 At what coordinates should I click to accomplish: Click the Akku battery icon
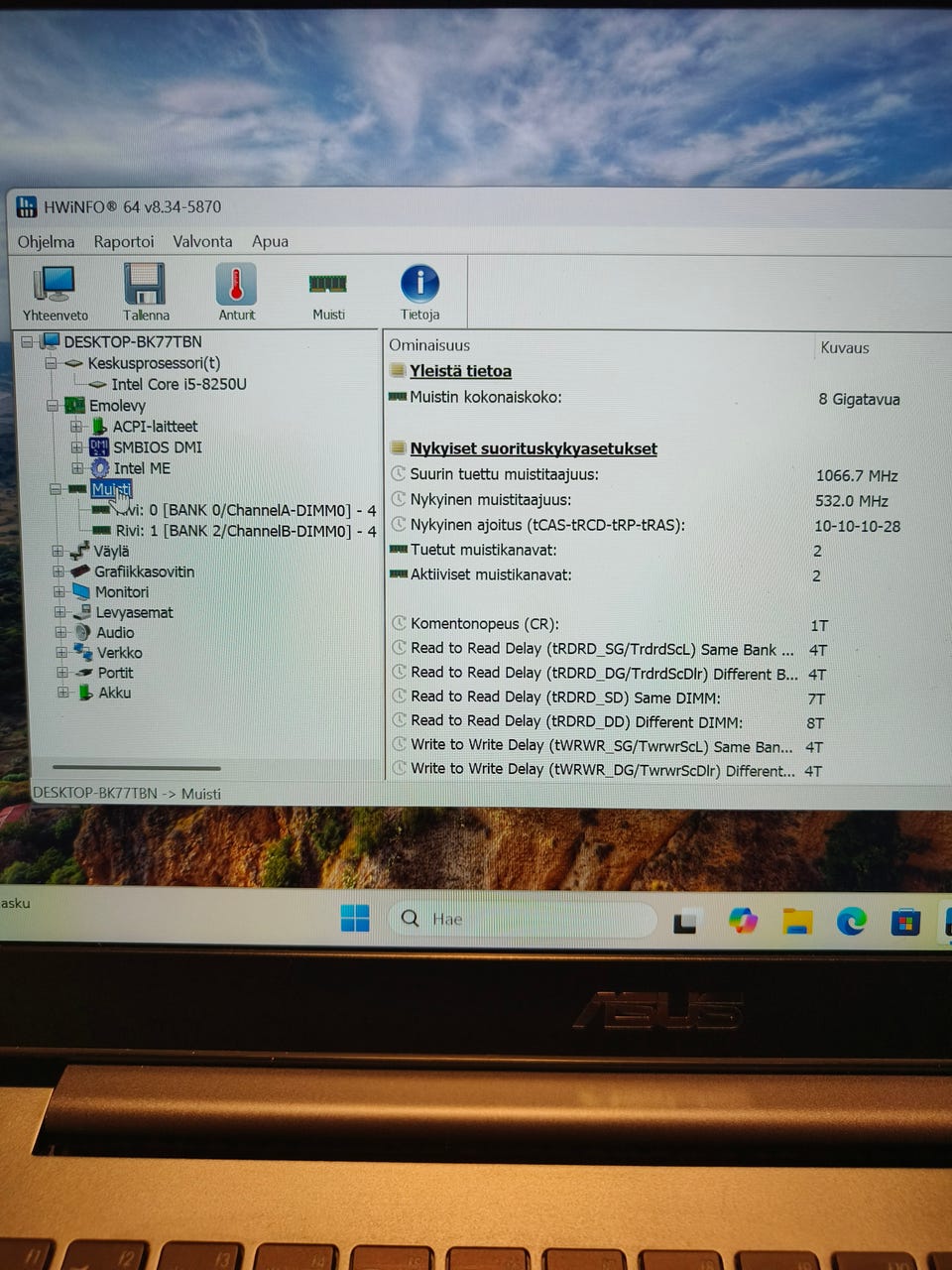pyautogui.click(x=85, y=693)
